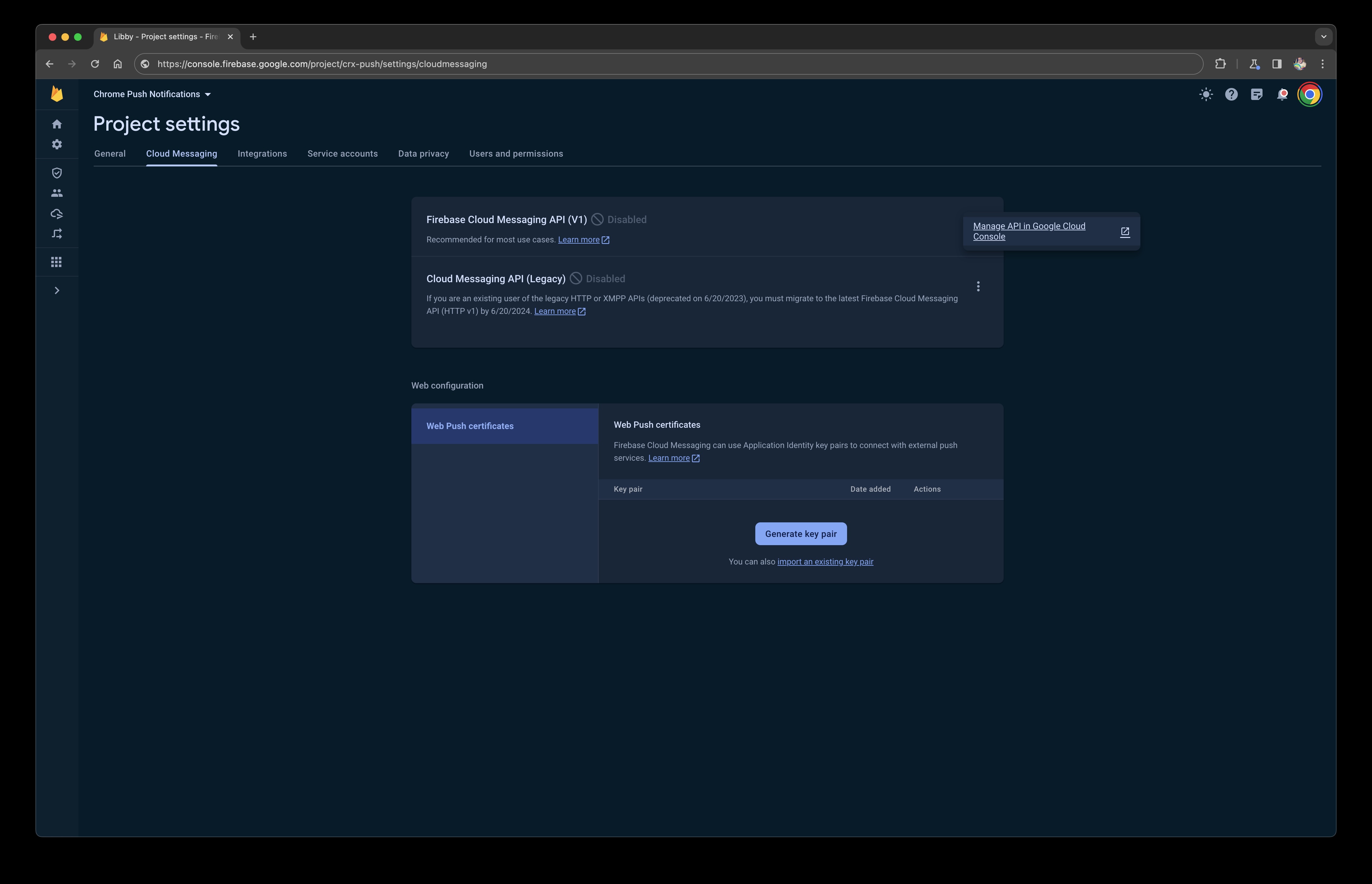Select the Service accounts tab
Image resolution: width=1372 pixels, height=884 pixels.
pyautogui.click(x=342, y=153)
